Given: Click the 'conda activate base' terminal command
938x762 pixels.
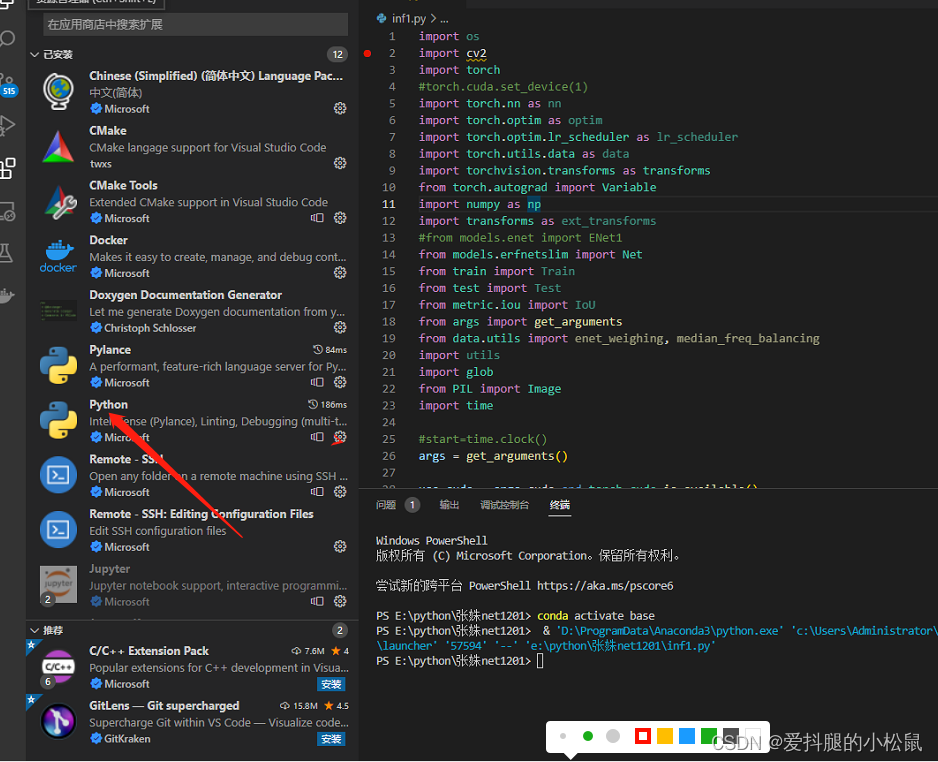Looking at the screenshot, I should (x=596, y=615).
